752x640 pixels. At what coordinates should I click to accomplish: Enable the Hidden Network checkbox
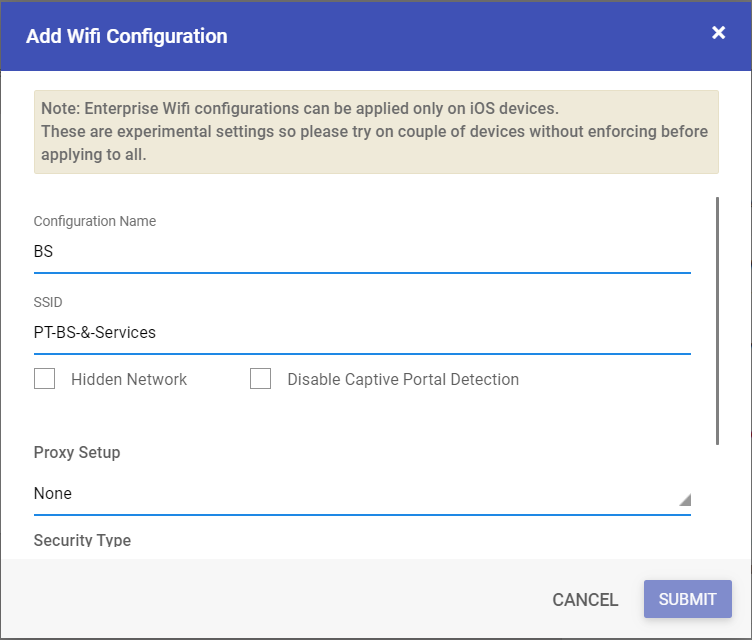pyautogui.click(x=44, y=379)
